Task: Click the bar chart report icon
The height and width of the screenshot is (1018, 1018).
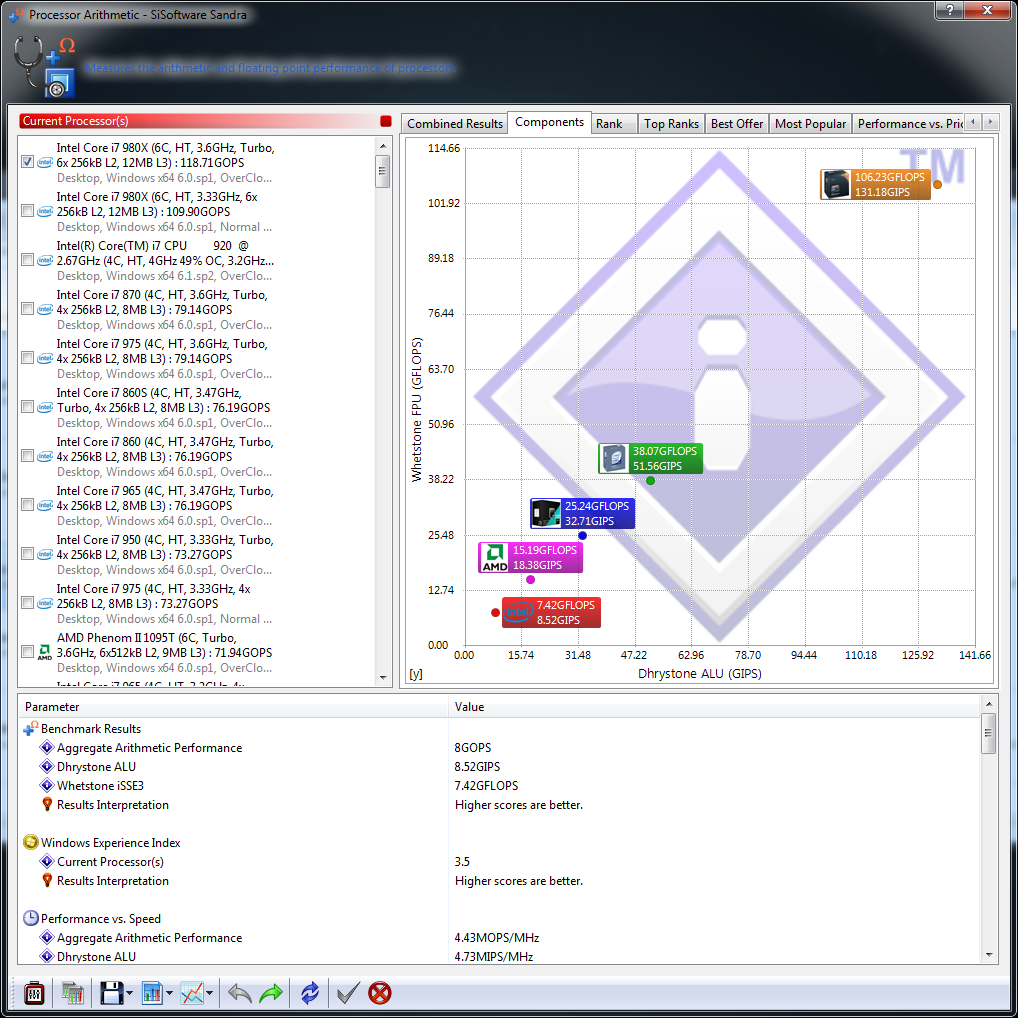Action: coord(152,993)
